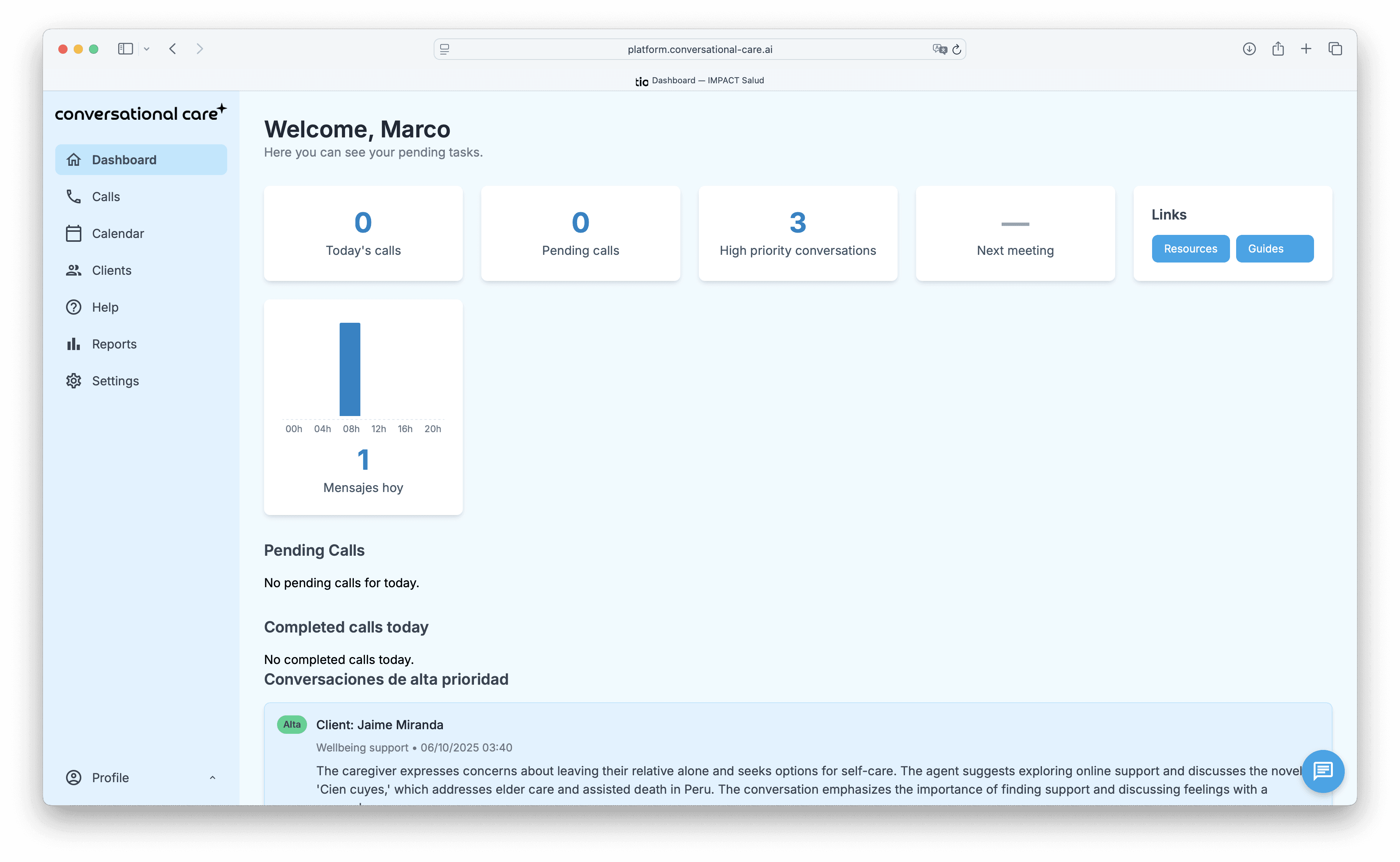Viewport: 1400px width, 862px height.
Task: Open High priority conversations card
Action: pyautogui.click(x=798, y=233)
